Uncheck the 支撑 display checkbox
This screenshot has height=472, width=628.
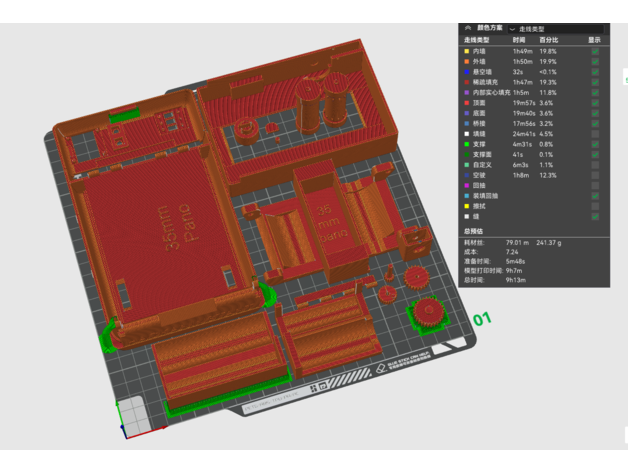point(596,144)
